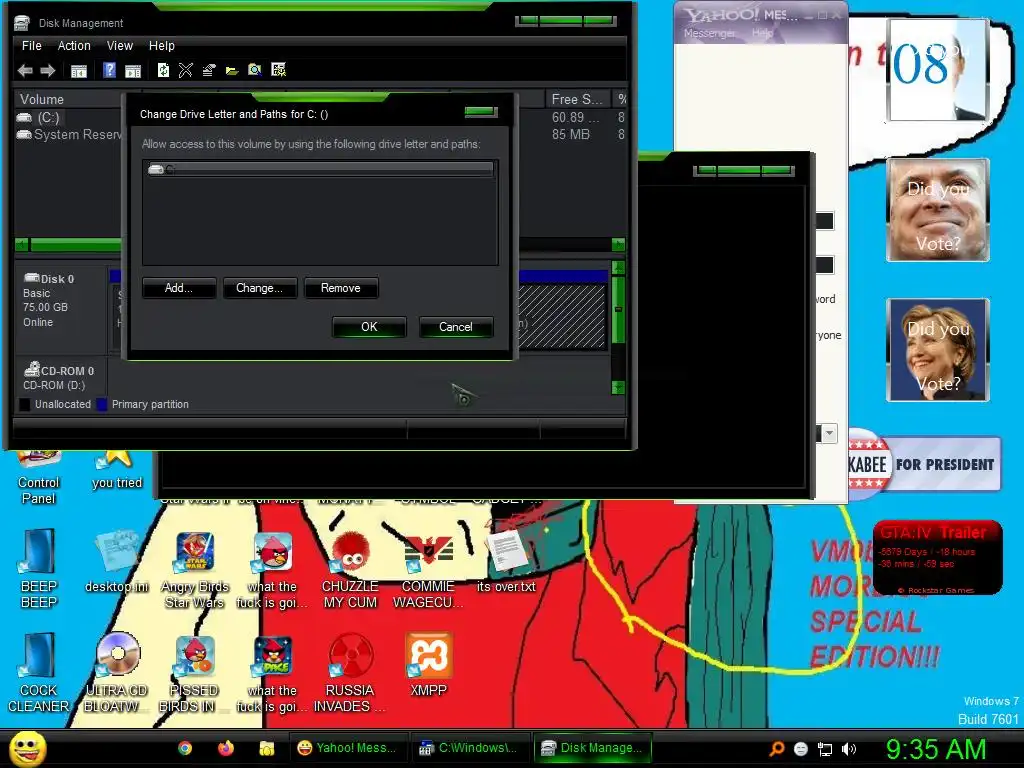Switch to the C:\Windows\ taskbar button

470,748
